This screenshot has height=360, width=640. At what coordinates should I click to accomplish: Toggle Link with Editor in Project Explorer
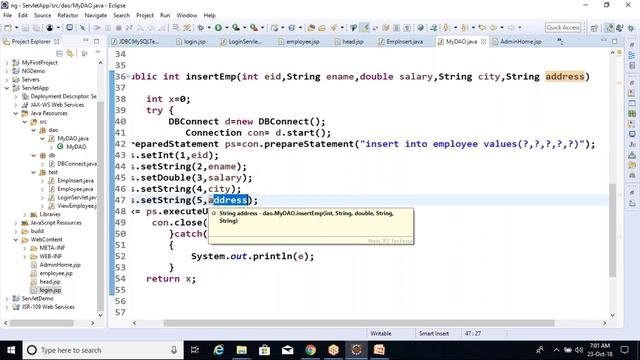click(x=70, y=53)
